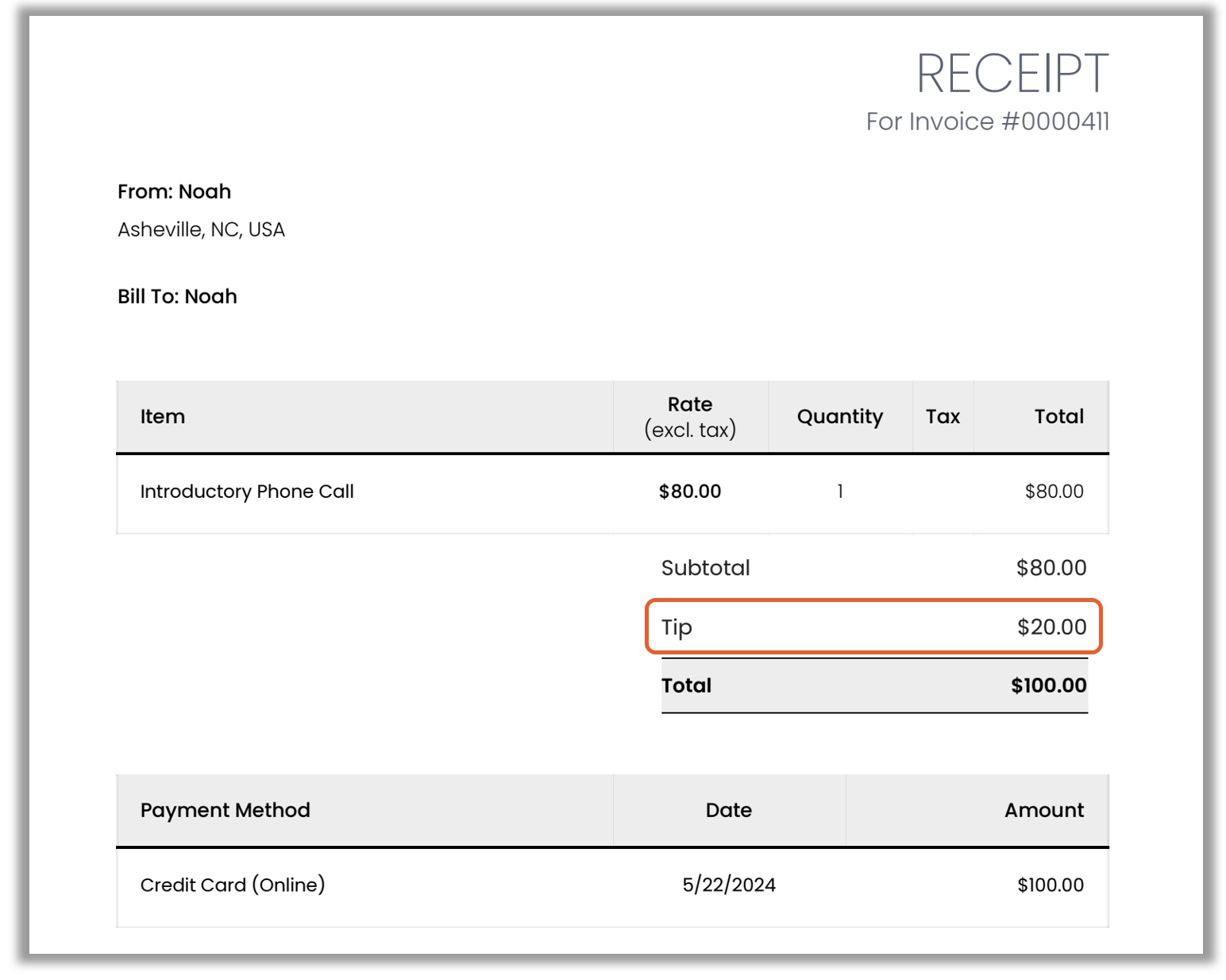The width and height of the screenshot is (1226, 980).
Task: Click the 'From: Noah' sender label
Action: click(174, 191)
